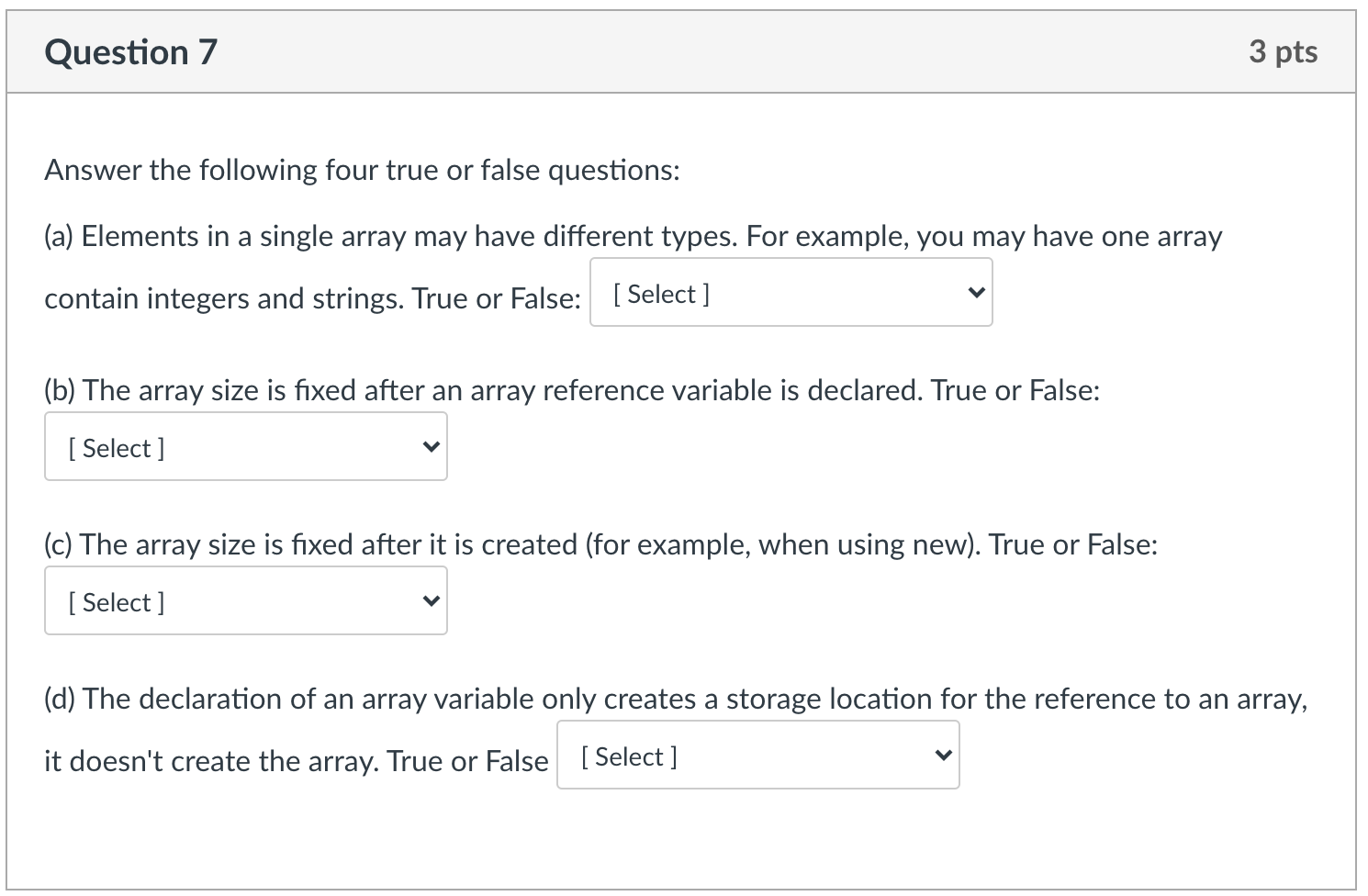Viewport: 1368px width, 896px height.
Task: Click question text (c) about array created with new
Action: 600,543
